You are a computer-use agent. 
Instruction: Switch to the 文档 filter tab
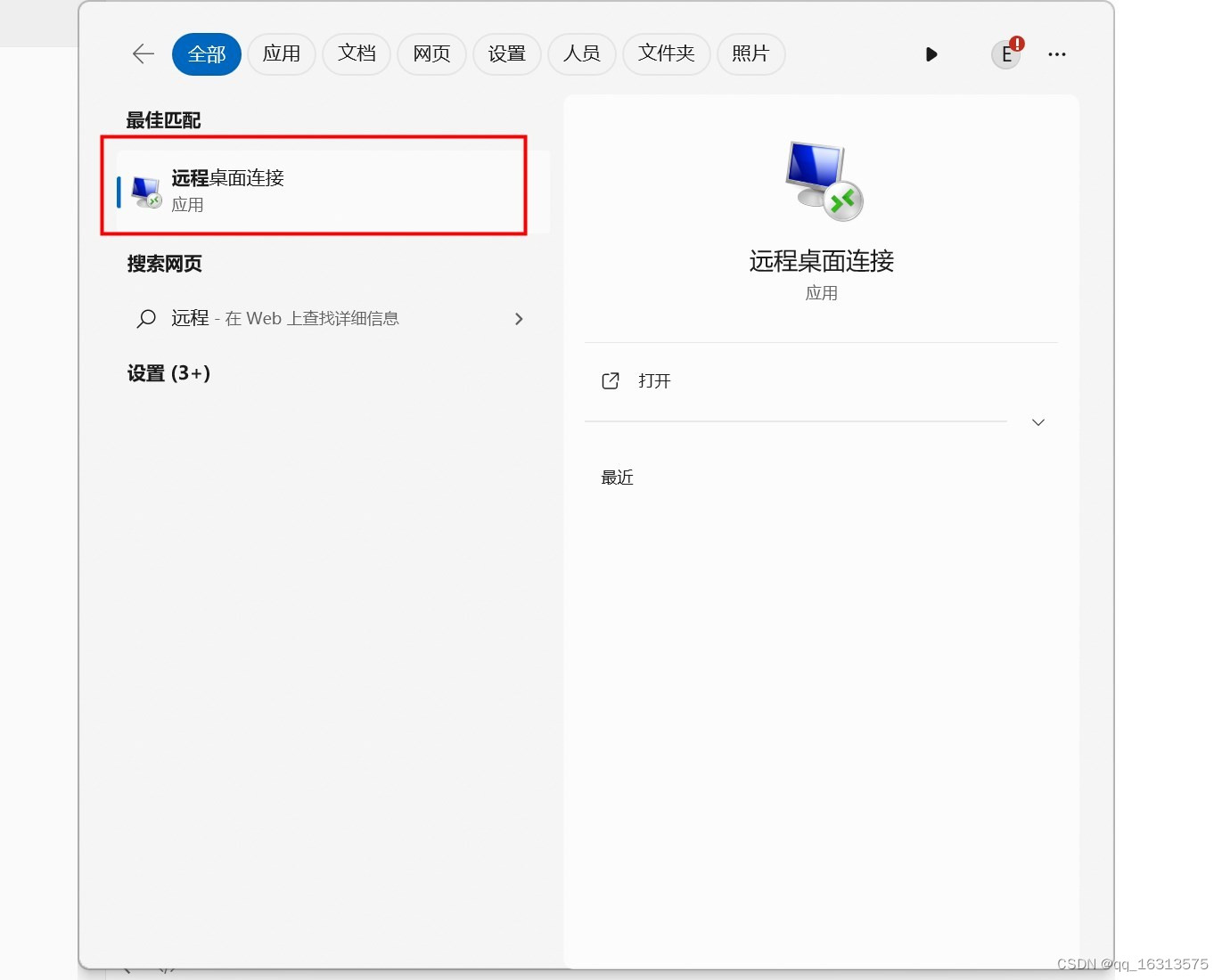[357, 54]
